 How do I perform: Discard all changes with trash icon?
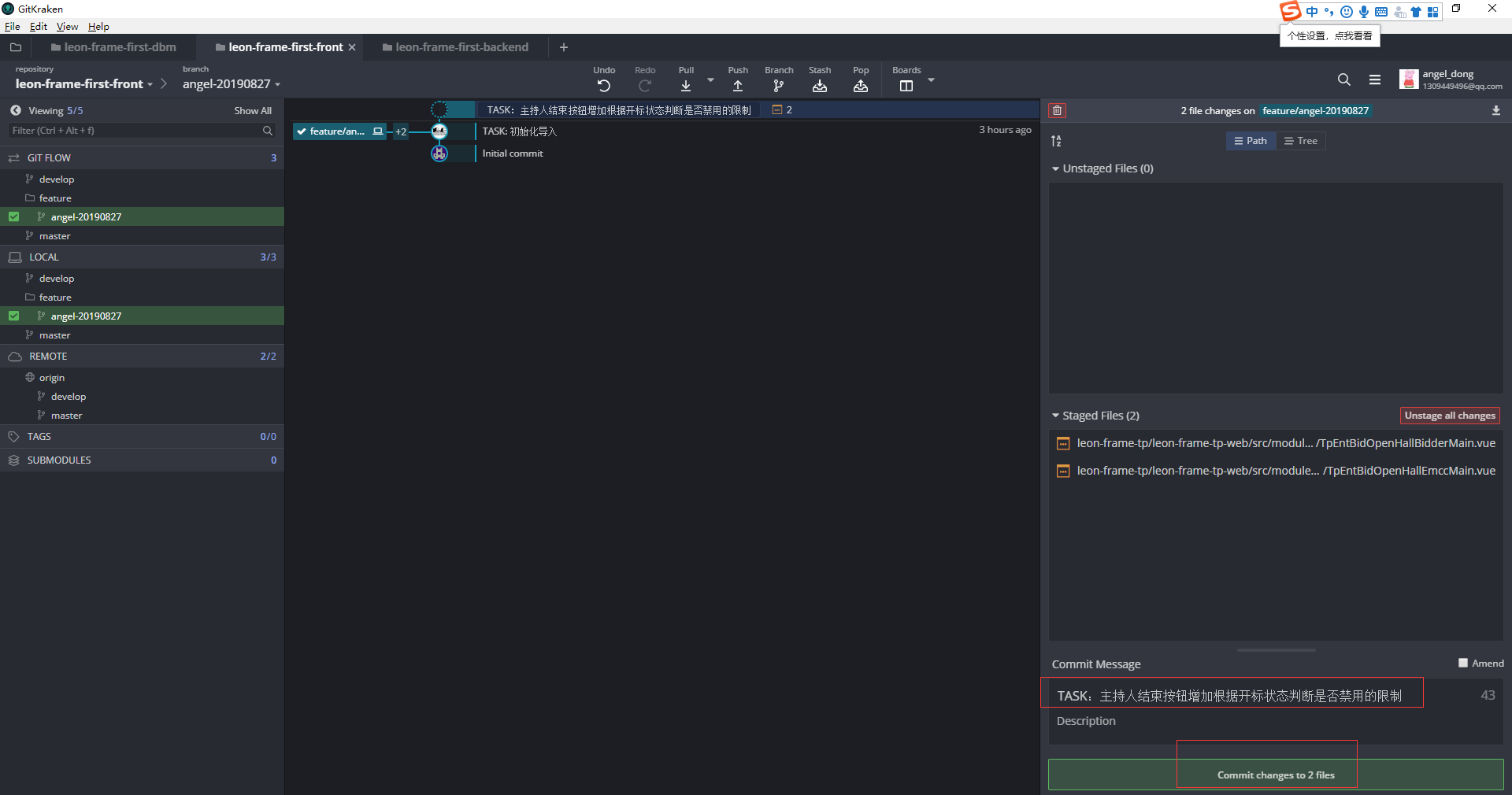[1058, 111]
